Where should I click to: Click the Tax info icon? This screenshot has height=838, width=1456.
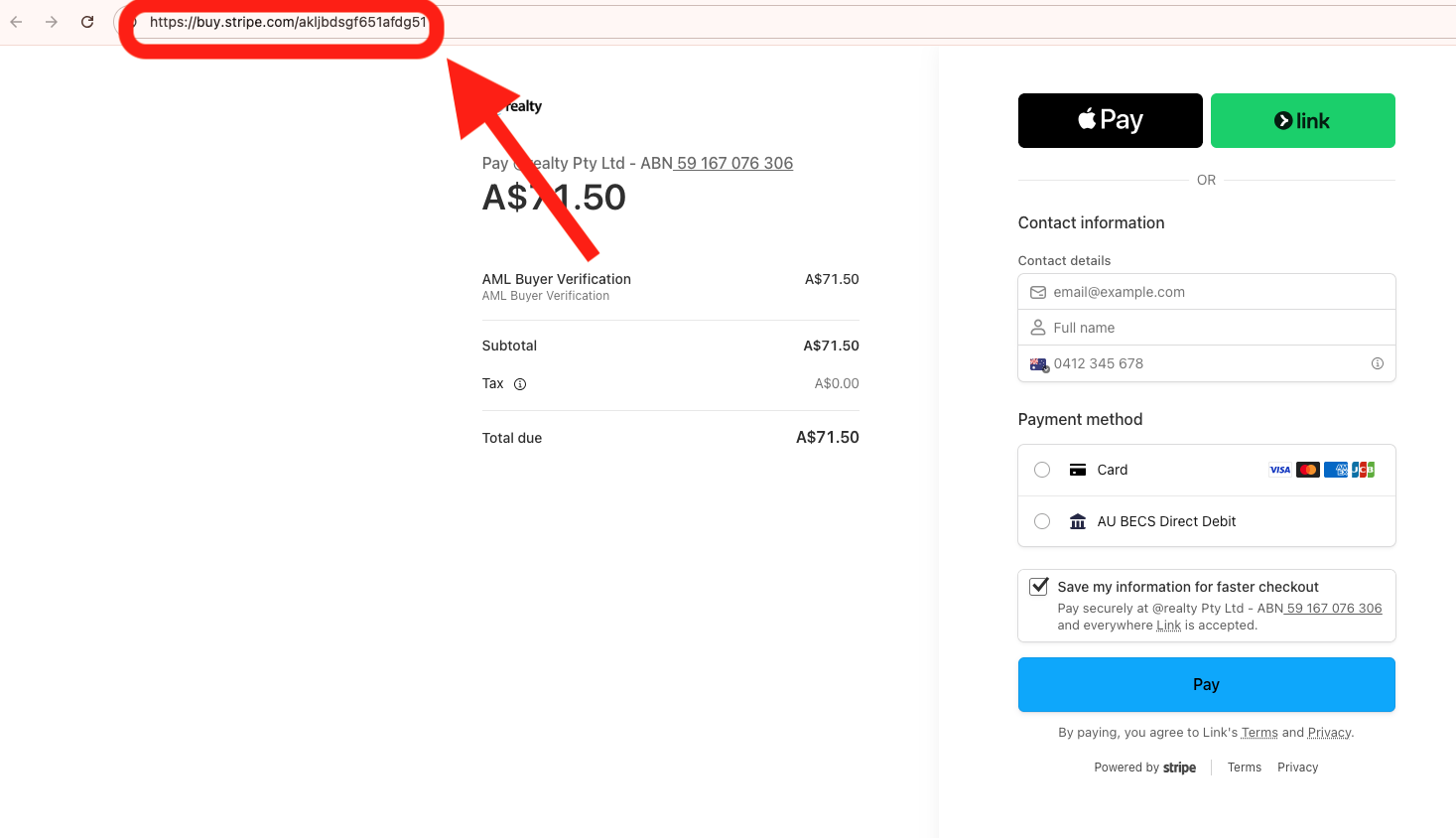(x=520, y=384)
